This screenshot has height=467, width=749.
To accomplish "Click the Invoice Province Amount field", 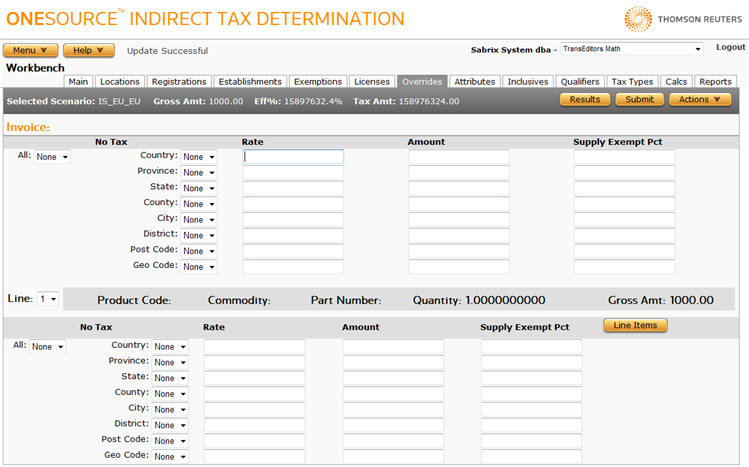I will click(459, 173).
